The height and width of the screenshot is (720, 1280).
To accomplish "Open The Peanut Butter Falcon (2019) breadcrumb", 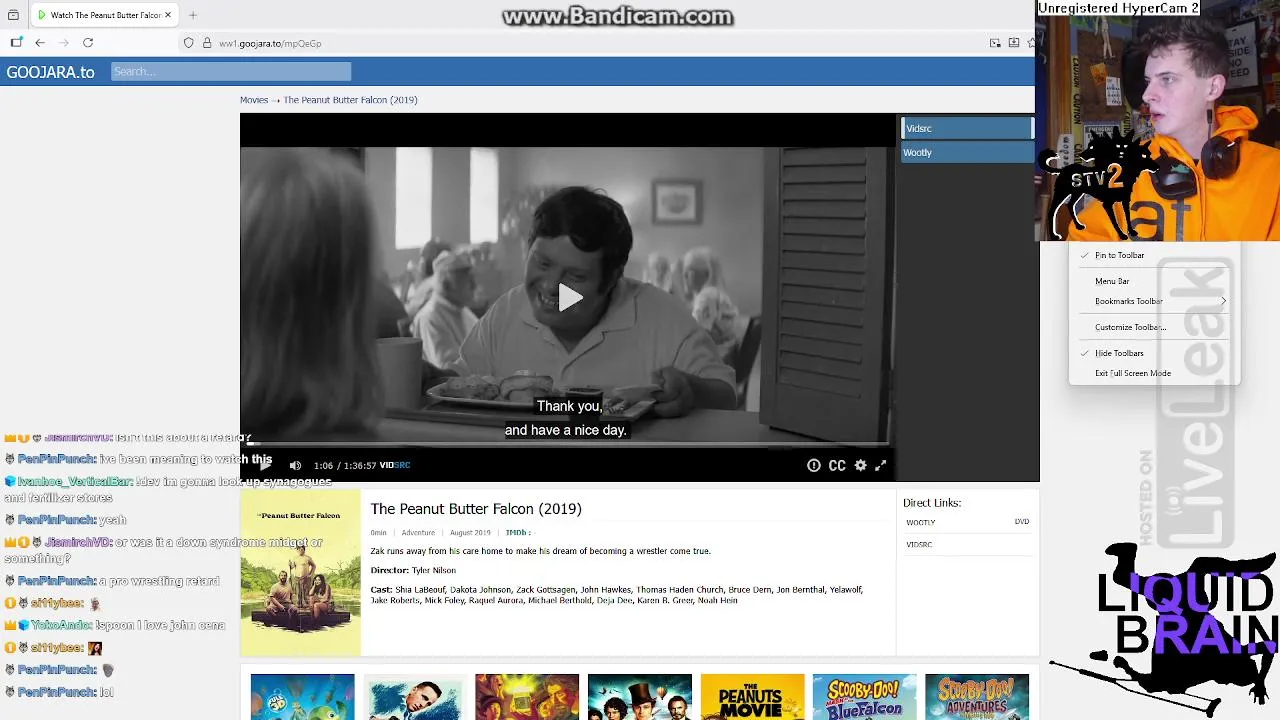I will [350, 100].
